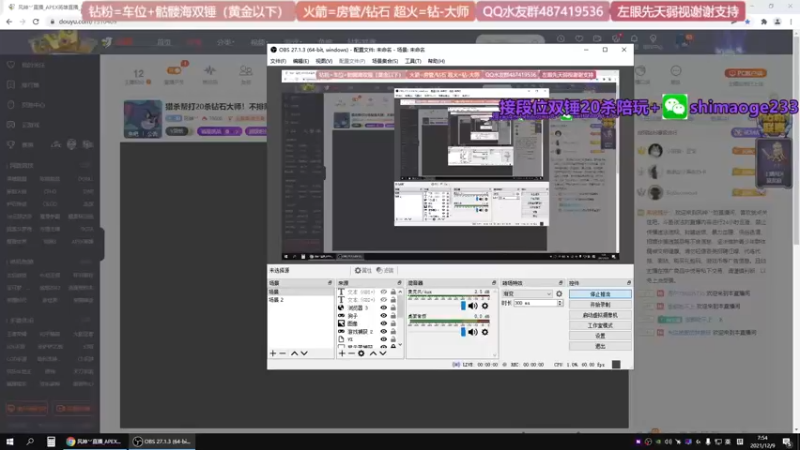Click the 启动虚拟摄像机 virtual camera button
This screenshot has height=450, width=800.
[600, 315]
